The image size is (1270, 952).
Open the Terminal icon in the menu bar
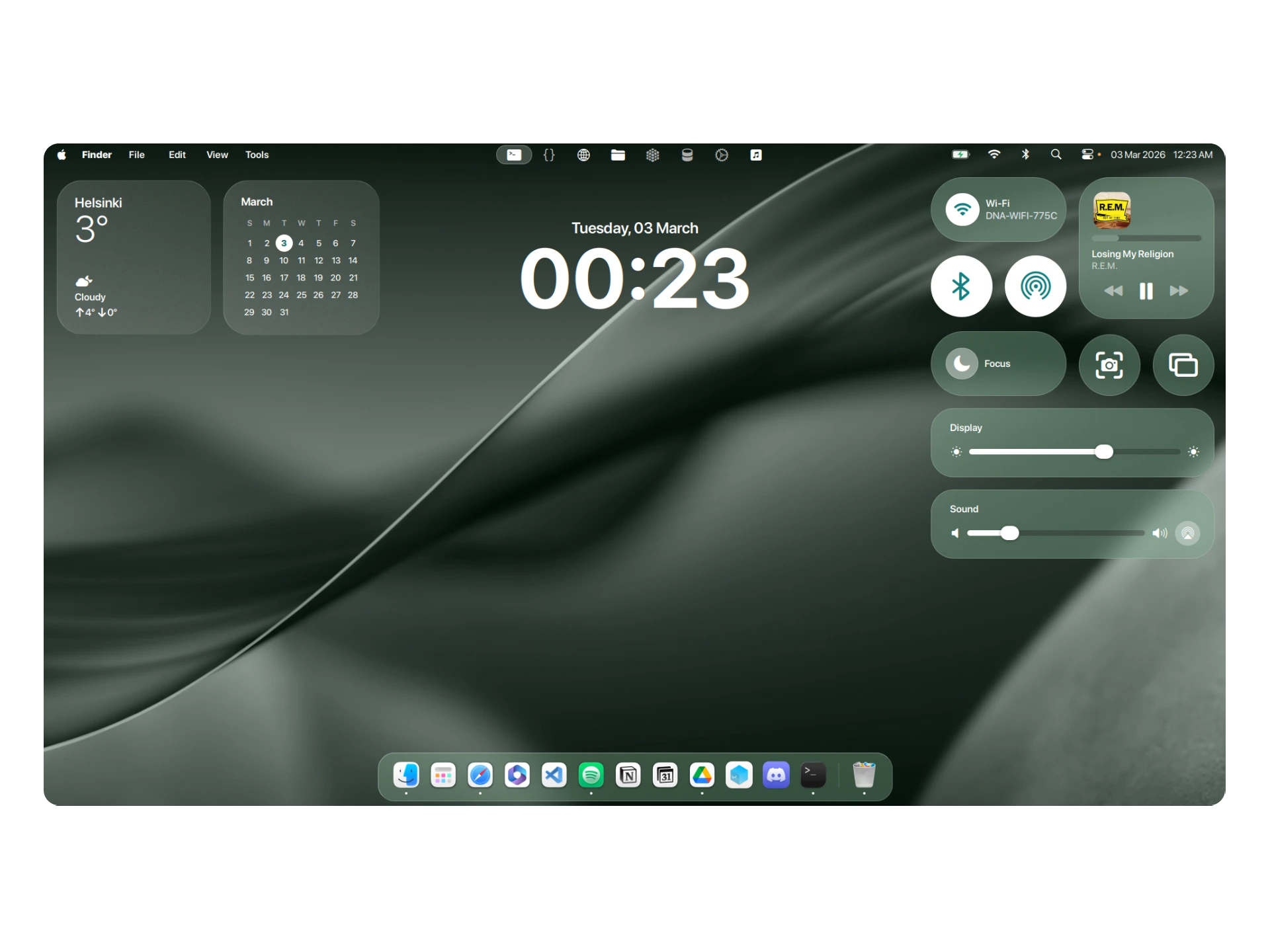click(x=514, y=154)
